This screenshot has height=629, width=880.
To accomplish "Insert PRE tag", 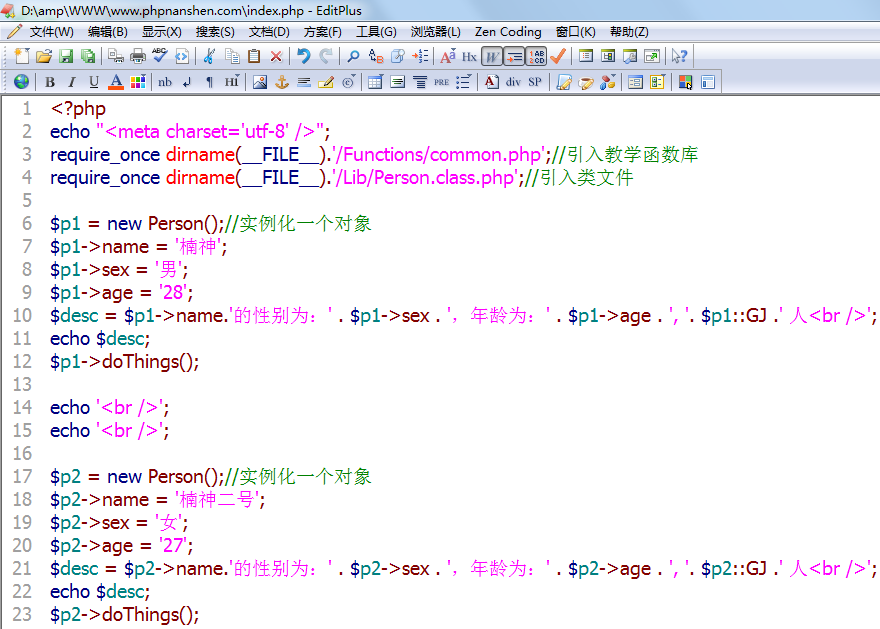I will click(x=442, y=82).
